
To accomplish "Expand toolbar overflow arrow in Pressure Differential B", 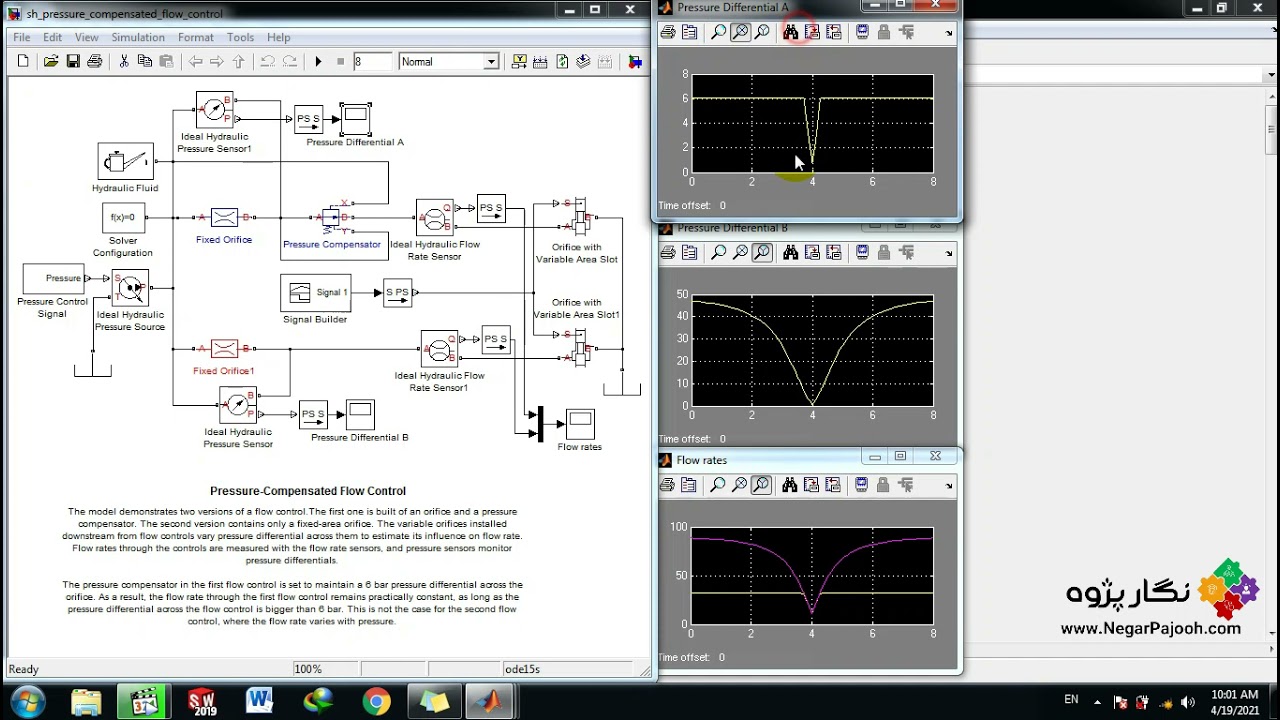I will (948, 254).
